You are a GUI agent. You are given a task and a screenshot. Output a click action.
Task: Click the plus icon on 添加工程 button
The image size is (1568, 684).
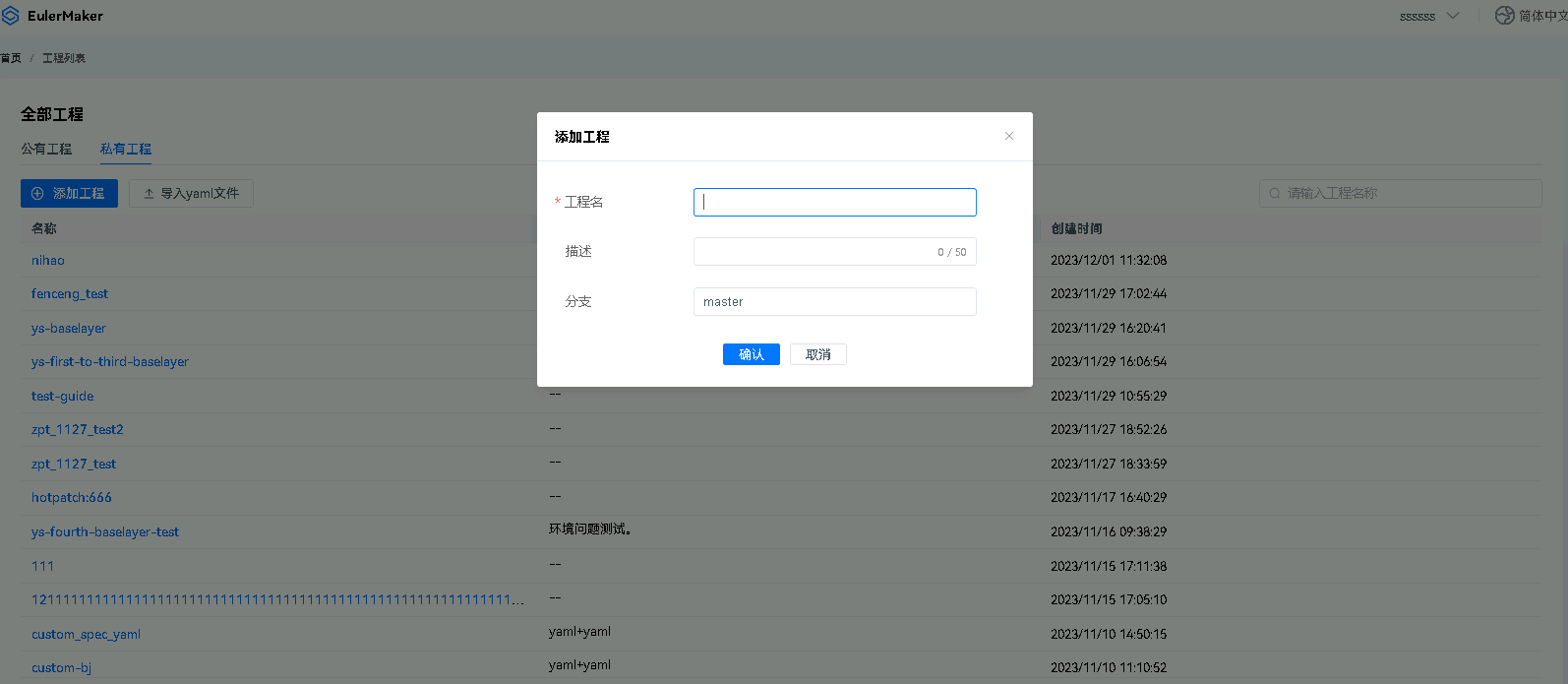[37, 194]
